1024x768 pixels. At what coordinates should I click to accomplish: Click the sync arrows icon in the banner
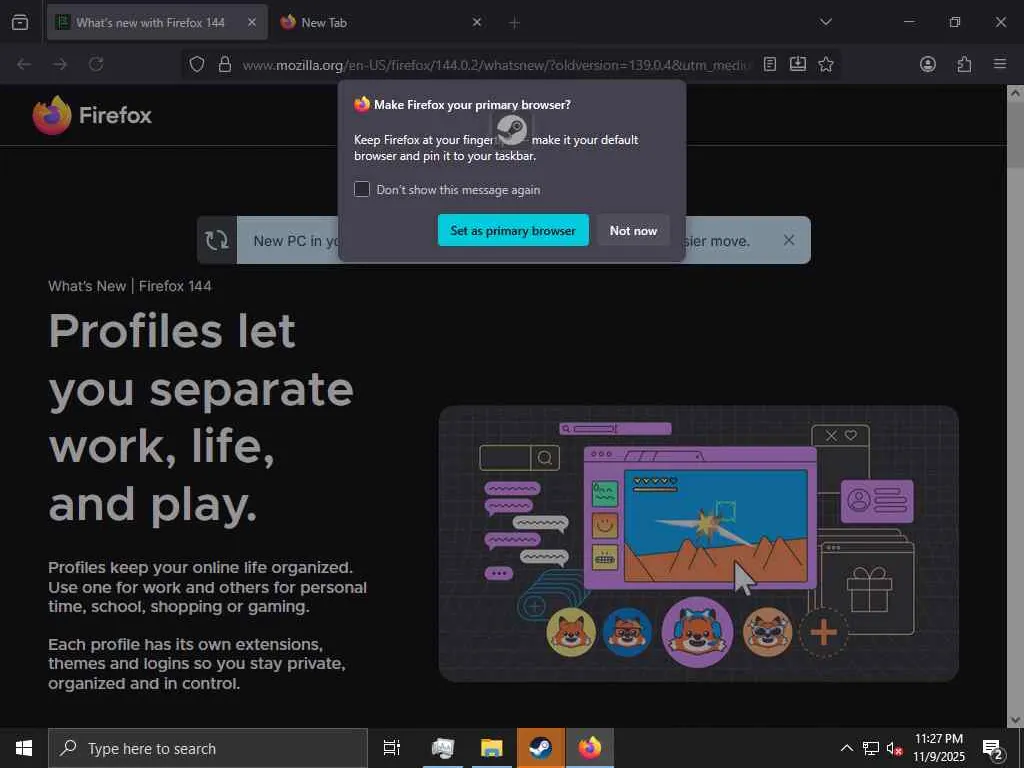217,240
